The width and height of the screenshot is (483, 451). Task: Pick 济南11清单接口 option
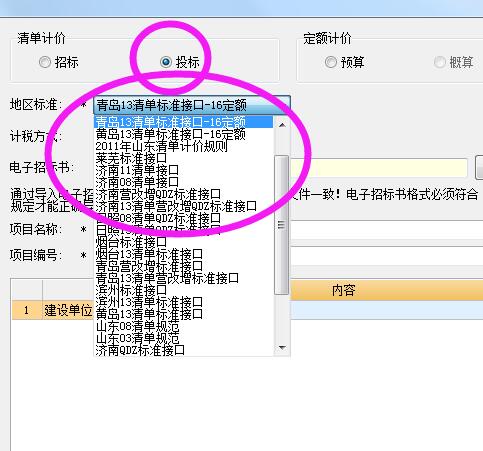click(183, 170)
